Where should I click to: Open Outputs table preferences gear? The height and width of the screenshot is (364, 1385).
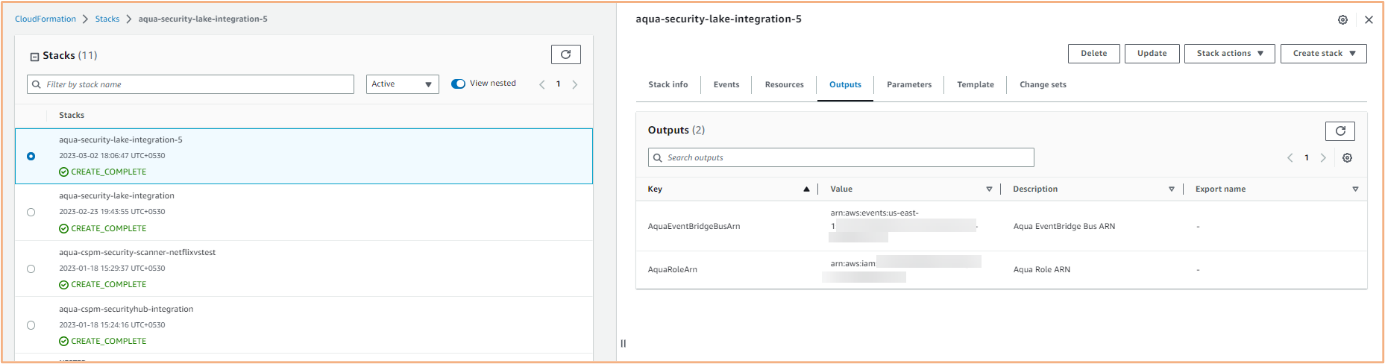(x=1347, y=158)
